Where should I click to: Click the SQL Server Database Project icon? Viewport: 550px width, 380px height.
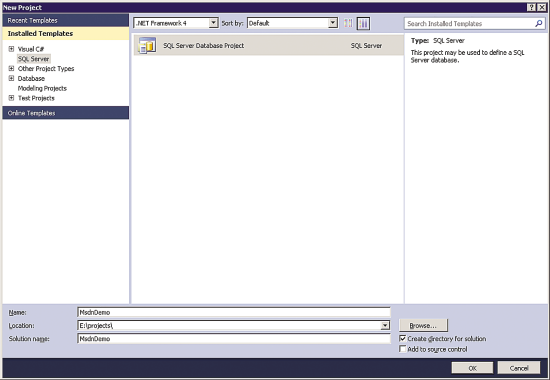[147, 45]
